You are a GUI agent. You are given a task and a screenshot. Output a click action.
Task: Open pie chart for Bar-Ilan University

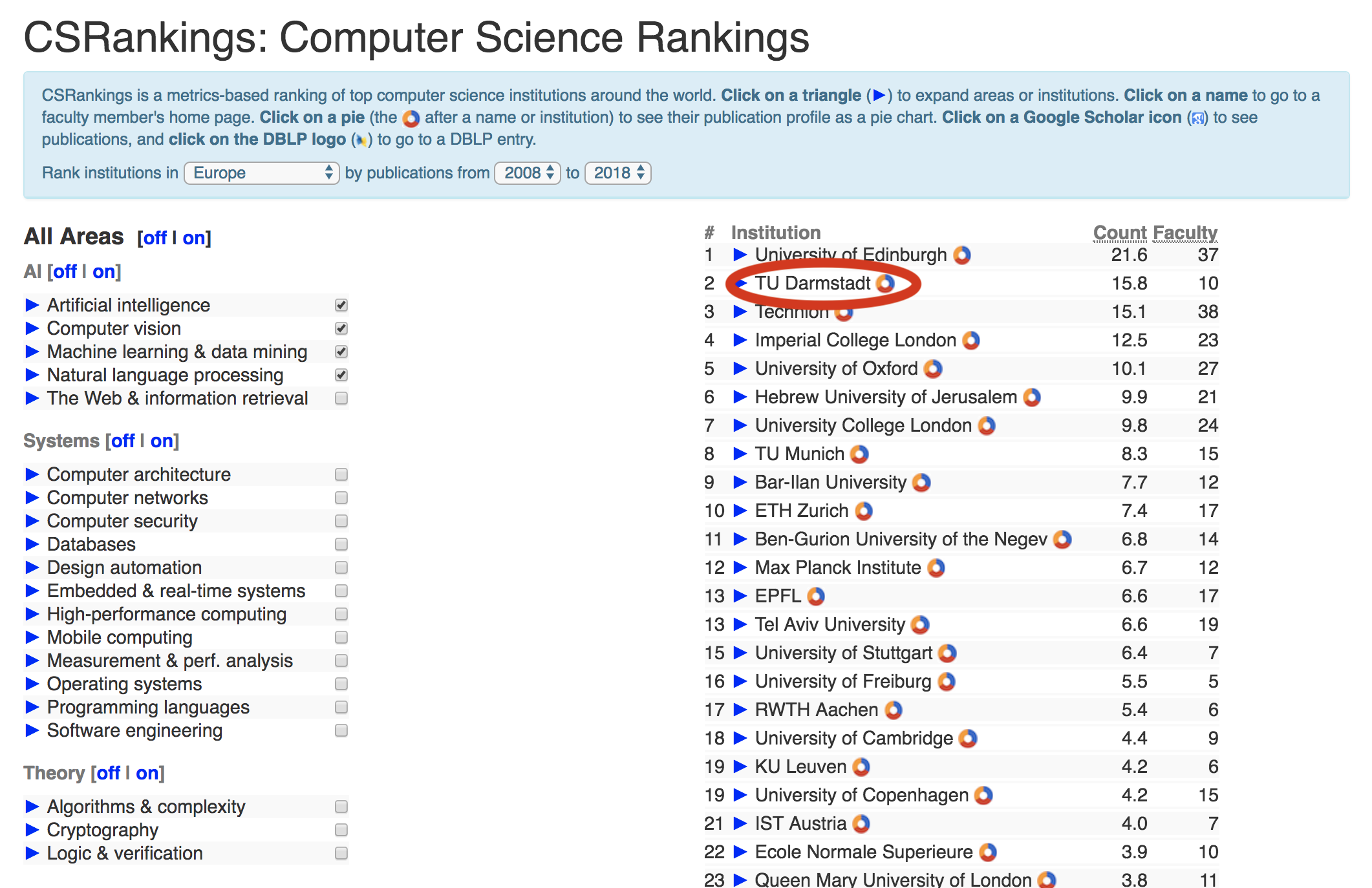[921, 482]
